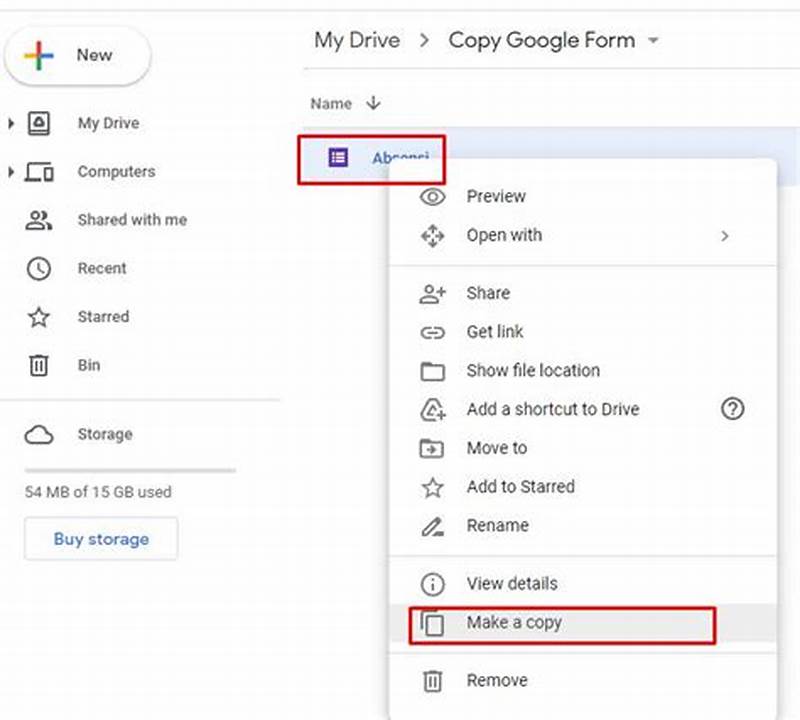Click the Starred sidebar icon
Viewport: 800px width, 720px height.
tap(38, 316)
